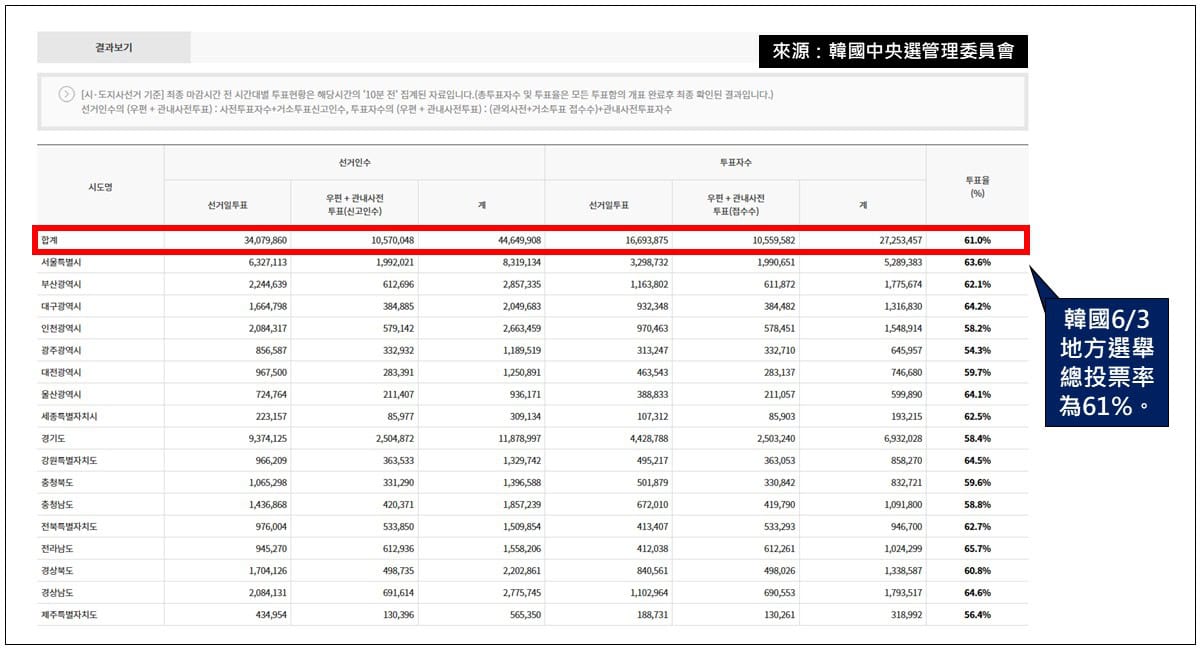
Task: Click the Sejong cell 223,157
Action: [271, 417]
